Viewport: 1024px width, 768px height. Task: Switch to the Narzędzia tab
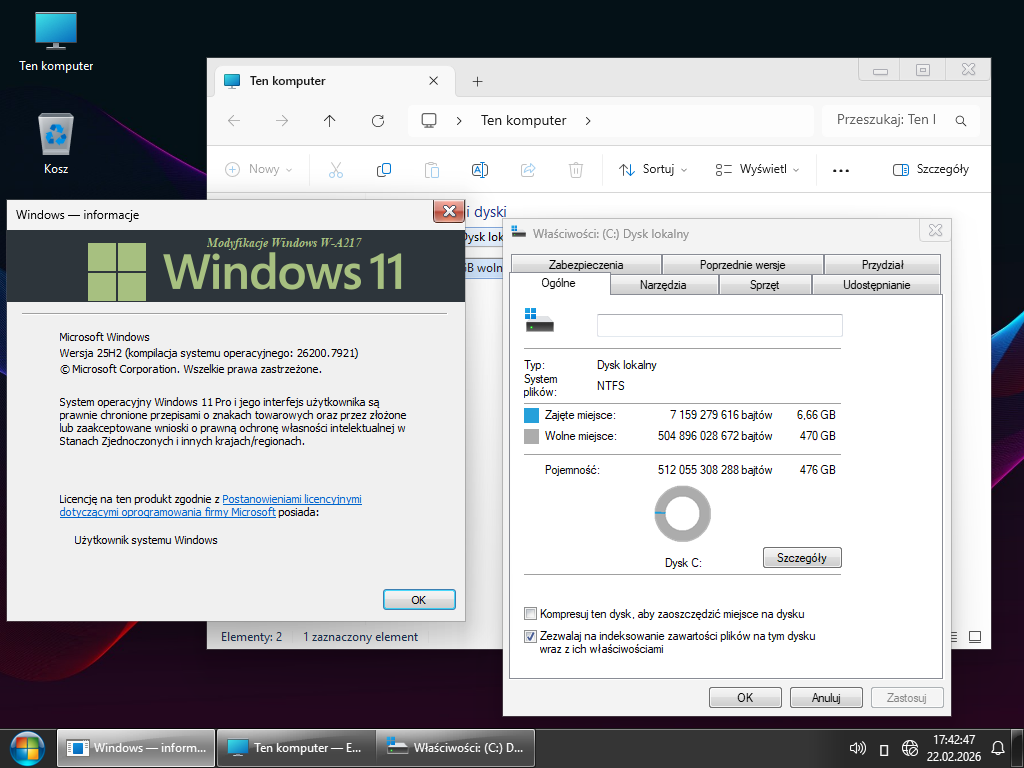pos(662,285)
